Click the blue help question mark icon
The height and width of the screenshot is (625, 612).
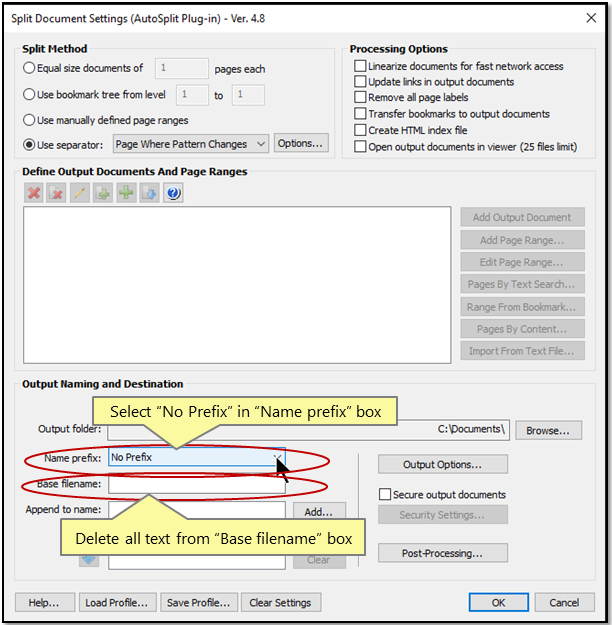173,193
